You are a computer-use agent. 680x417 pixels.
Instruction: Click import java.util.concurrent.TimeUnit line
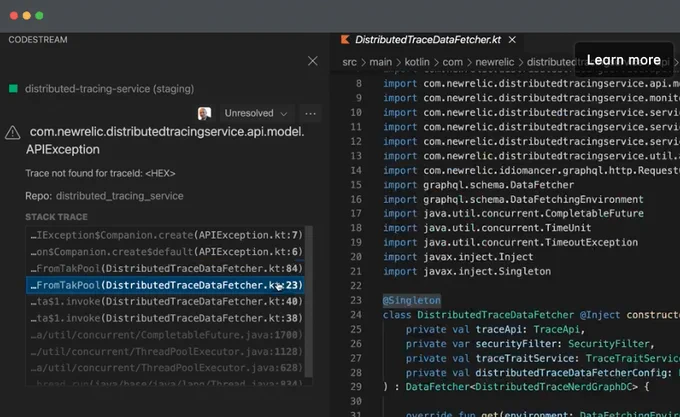click(487, 228)
